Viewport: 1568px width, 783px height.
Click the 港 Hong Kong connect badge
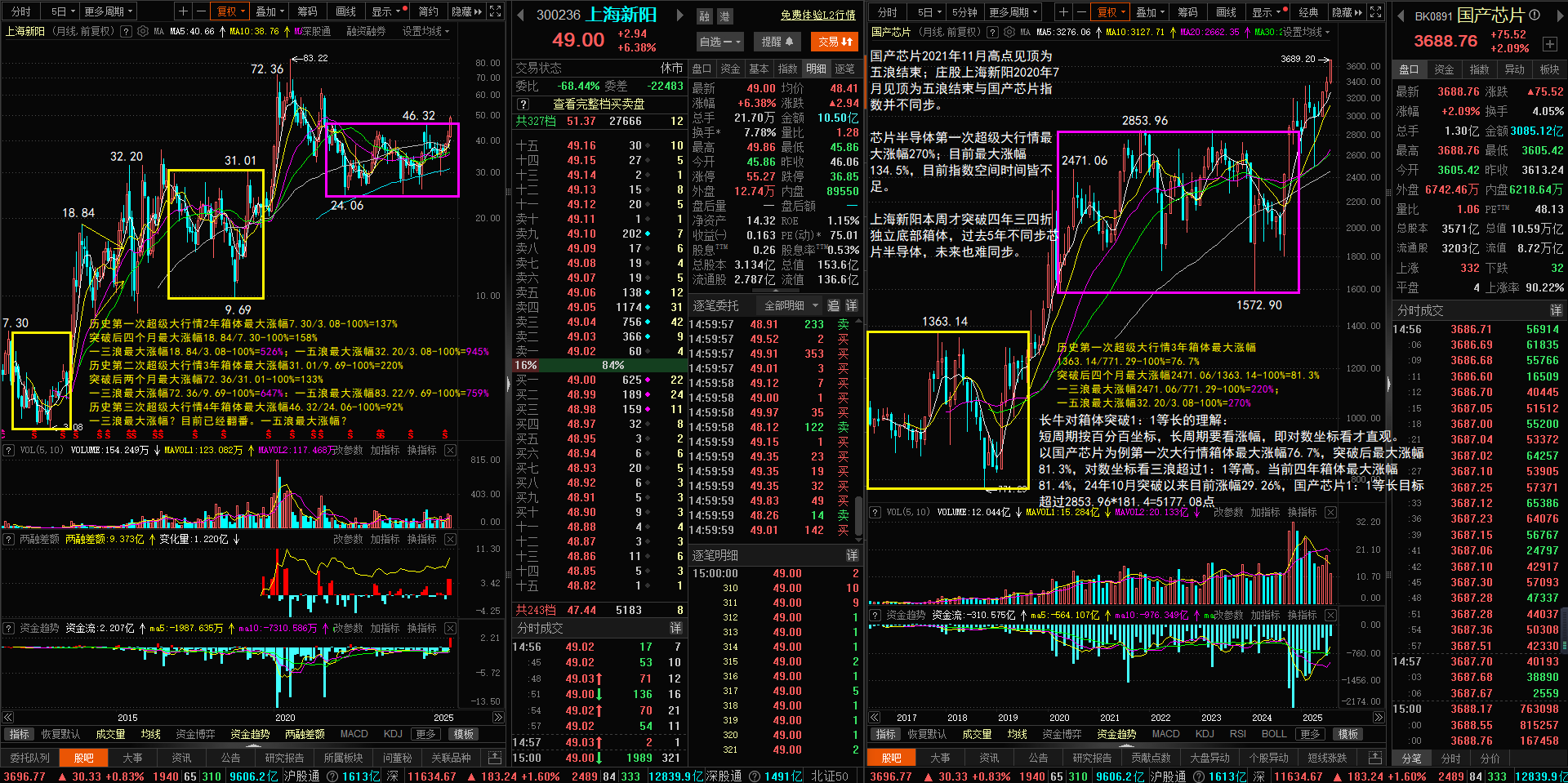724,16
